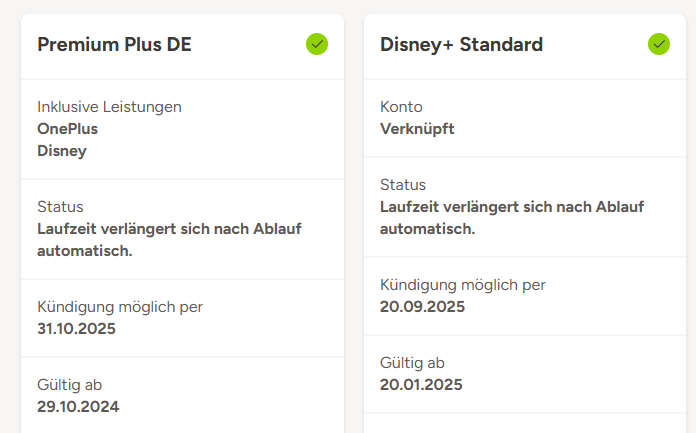Click the Konto label in Disney+ card

[x=402, y=107]
